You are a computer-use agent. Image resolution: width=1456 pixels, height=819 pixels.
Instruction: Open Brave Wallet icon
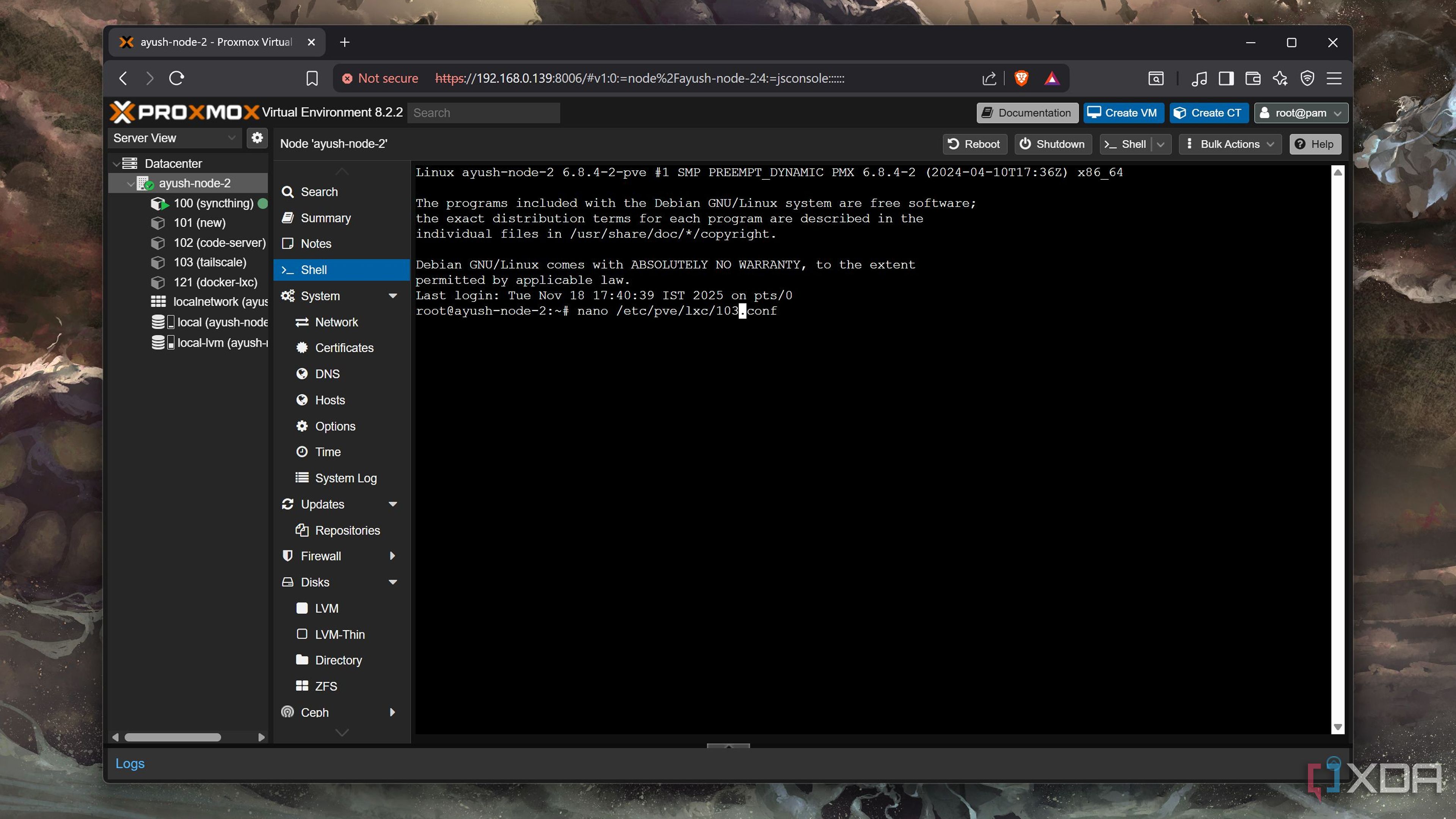(1253, 78)
